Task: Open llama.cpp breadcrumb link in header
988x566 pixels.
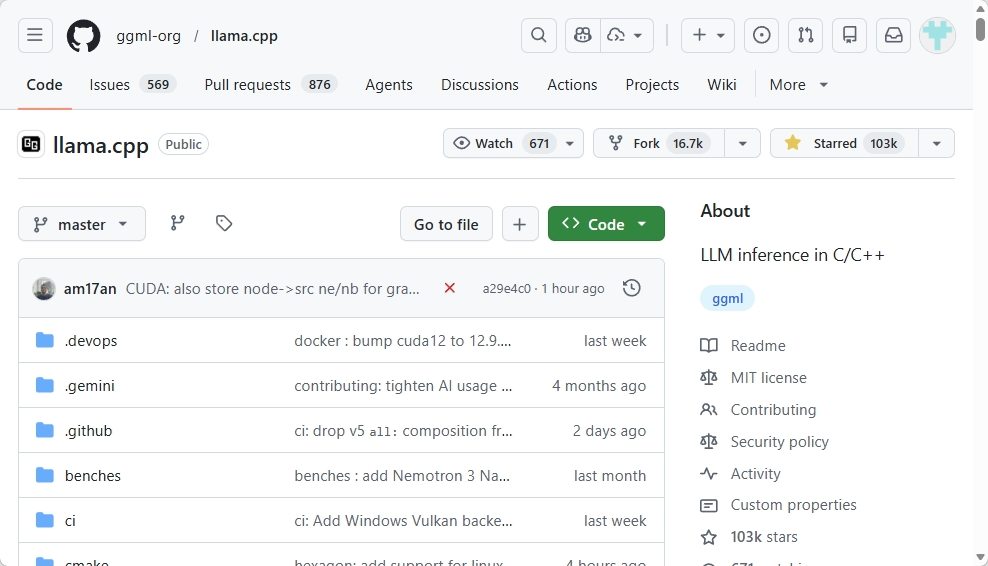Action: pyautogui.click(x=244, y=36)
